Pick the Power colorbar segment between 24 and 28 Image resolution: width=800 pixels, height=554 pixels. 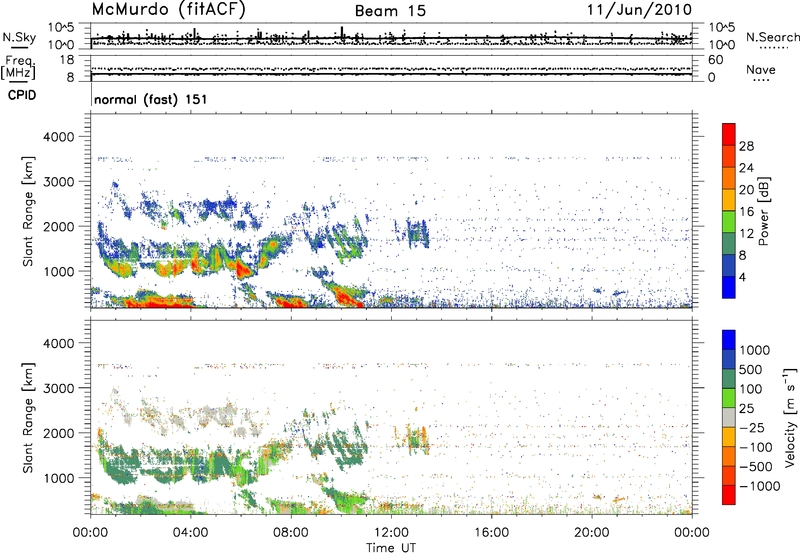pyautogui.click(x=729, y=156)
